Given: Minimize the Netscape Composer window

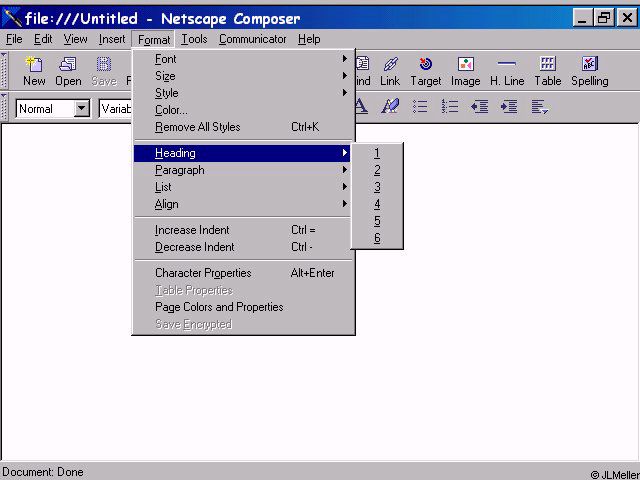Looking at the screenshot, I should click(582, 18).
